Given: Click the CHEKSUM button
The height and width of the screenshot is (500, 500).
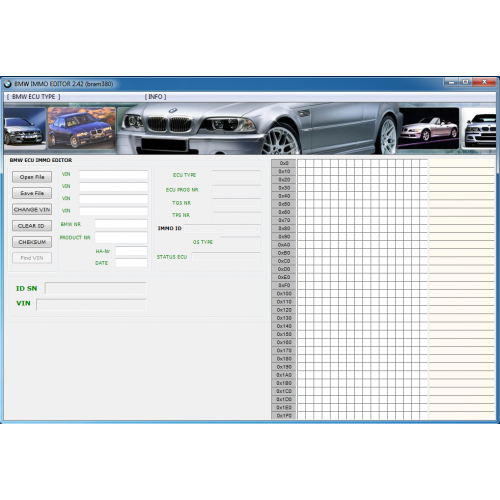Looking at the screenshot, I should 32,242.
